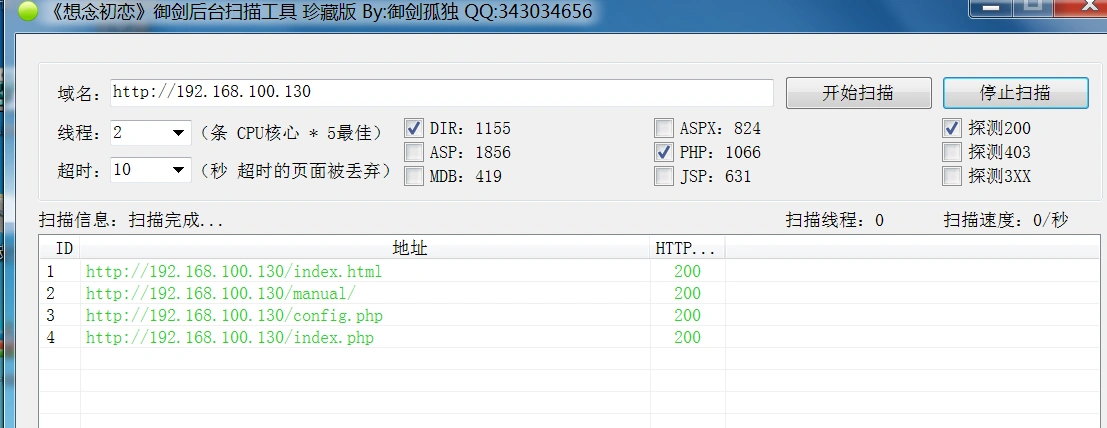This screenshot has height=428, width=1107.
Task: Check the MDB: 419 option
Action: click(x=414, y=176)
